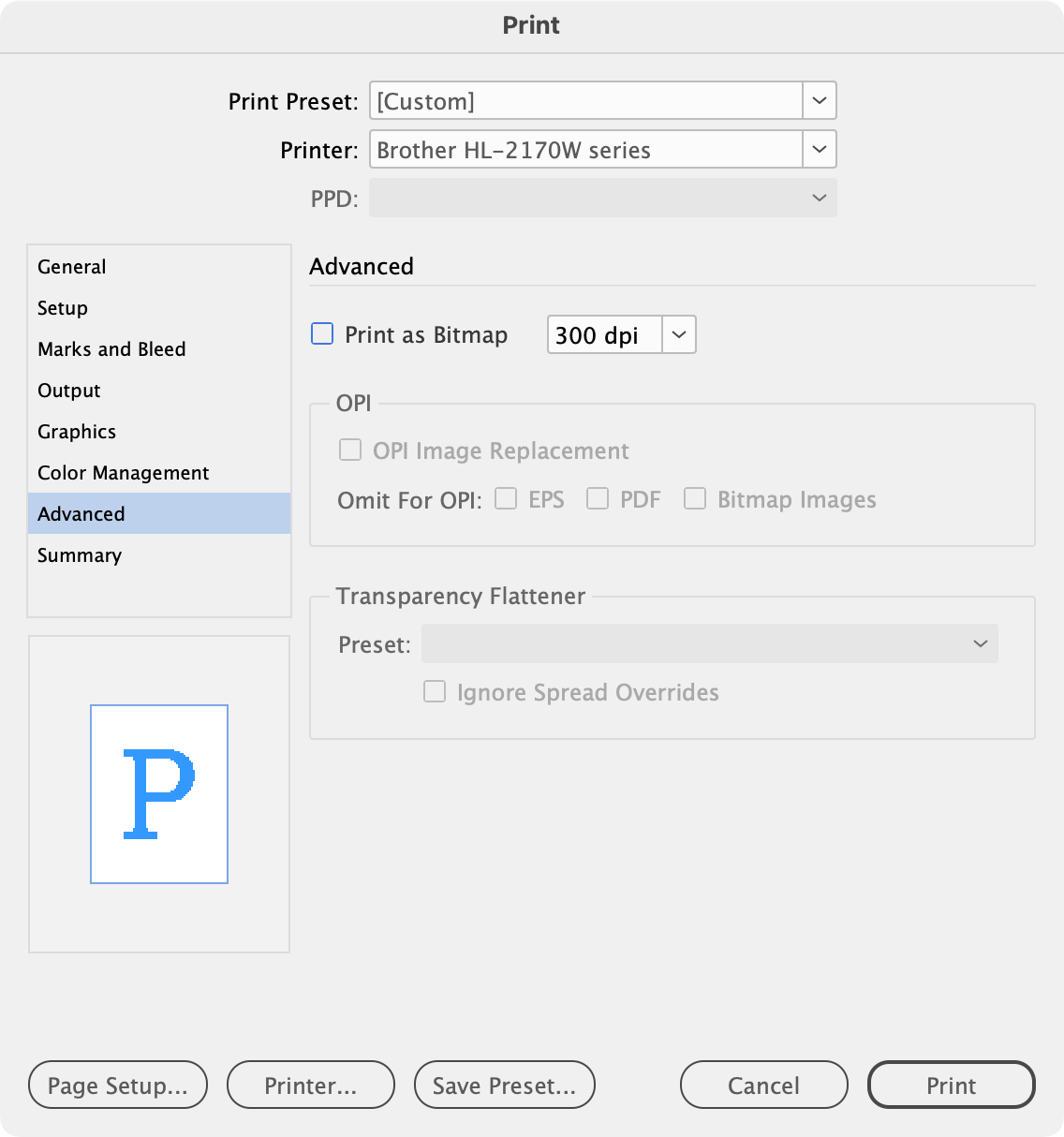The width and height of the screenshot is (1064, 1137).
Task: Click the Save Preset button
Action: [504, 1085]
